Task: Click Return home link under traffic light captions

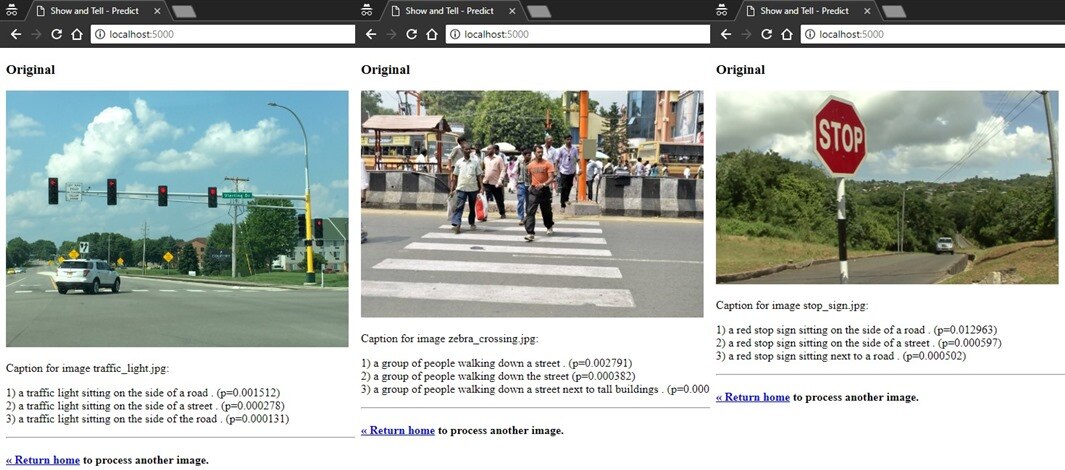Action: click(x=43, y=460)
